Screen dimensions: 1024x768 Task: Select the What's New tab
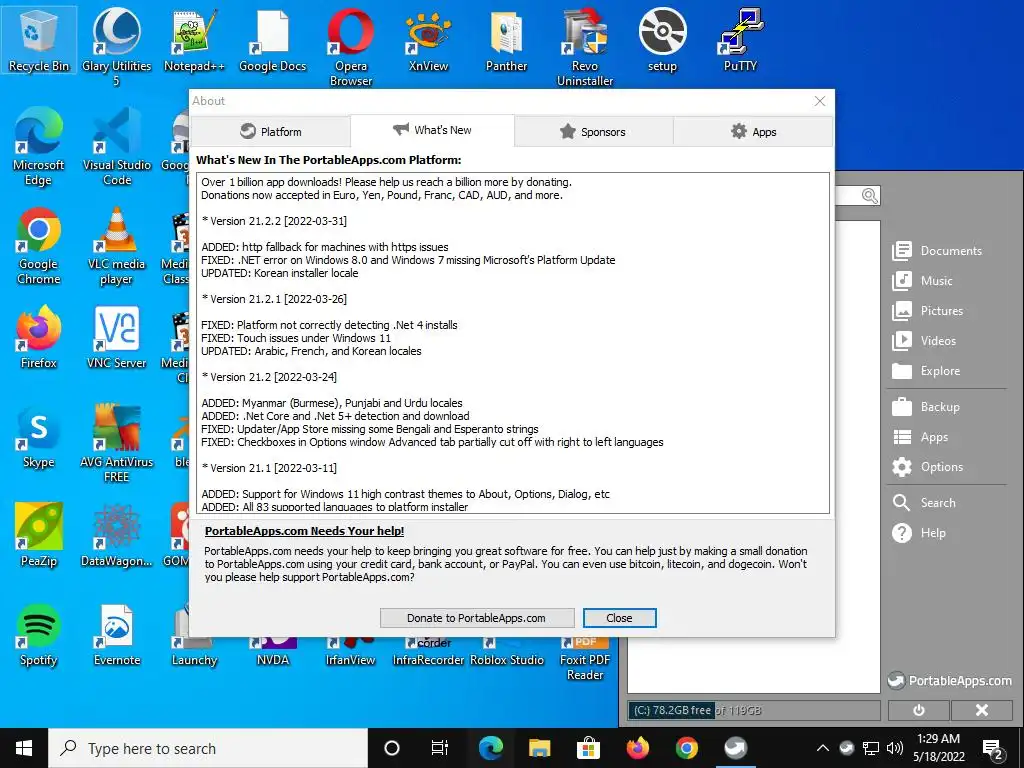pyautogui.click(x=432, y=130)
